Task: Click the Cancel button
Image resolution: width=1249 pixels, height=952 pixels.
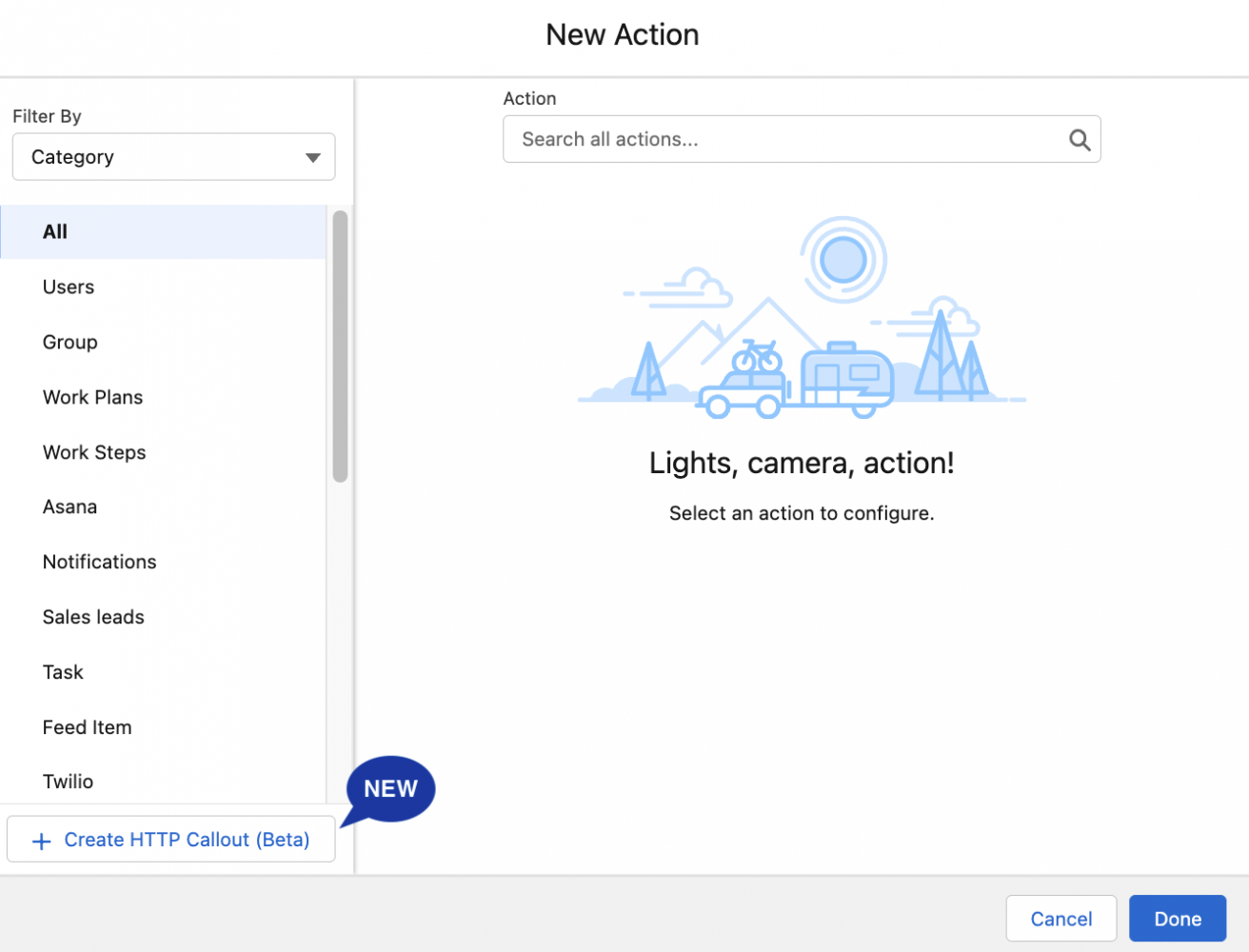Action: coord(1061,919)
